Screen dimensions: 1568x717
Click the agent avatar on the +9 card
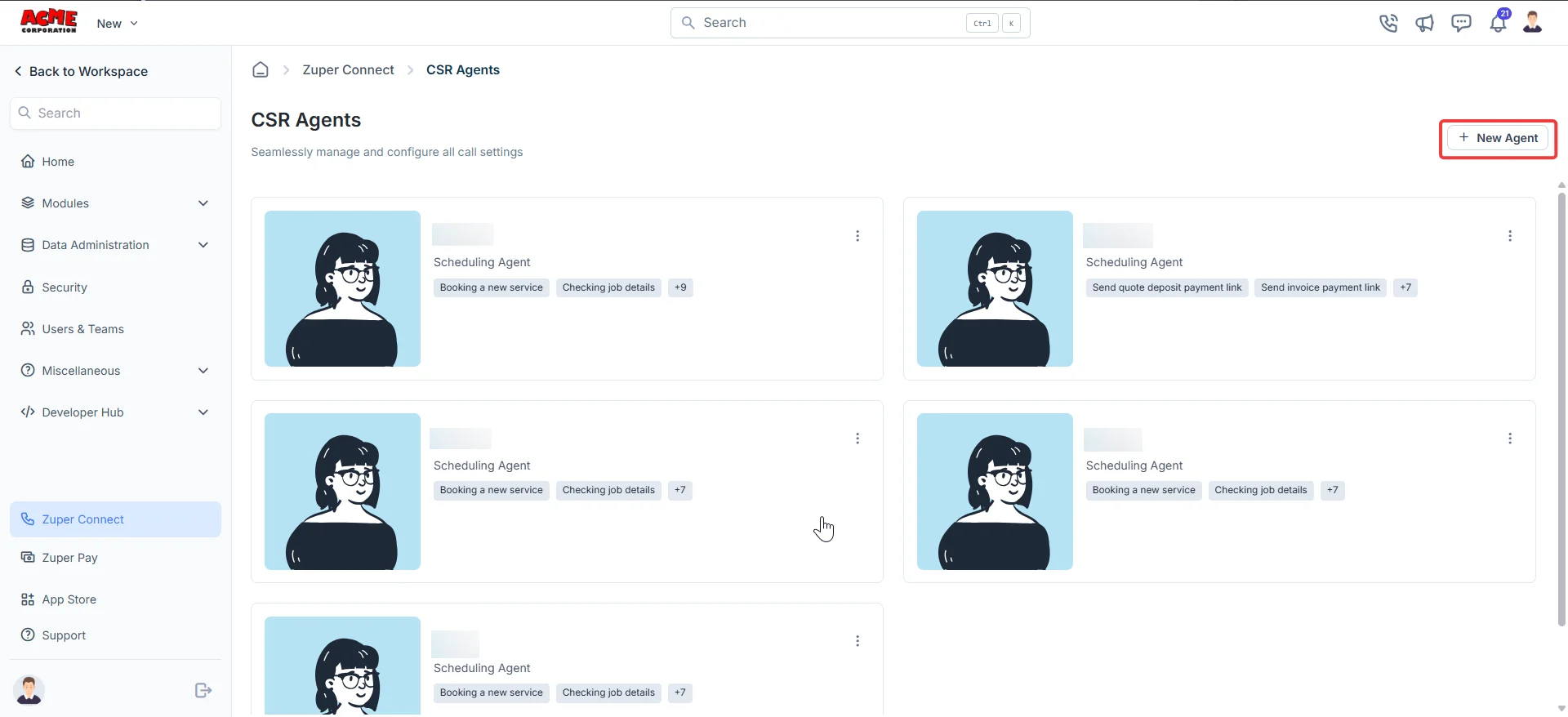[x=342, y=288]
